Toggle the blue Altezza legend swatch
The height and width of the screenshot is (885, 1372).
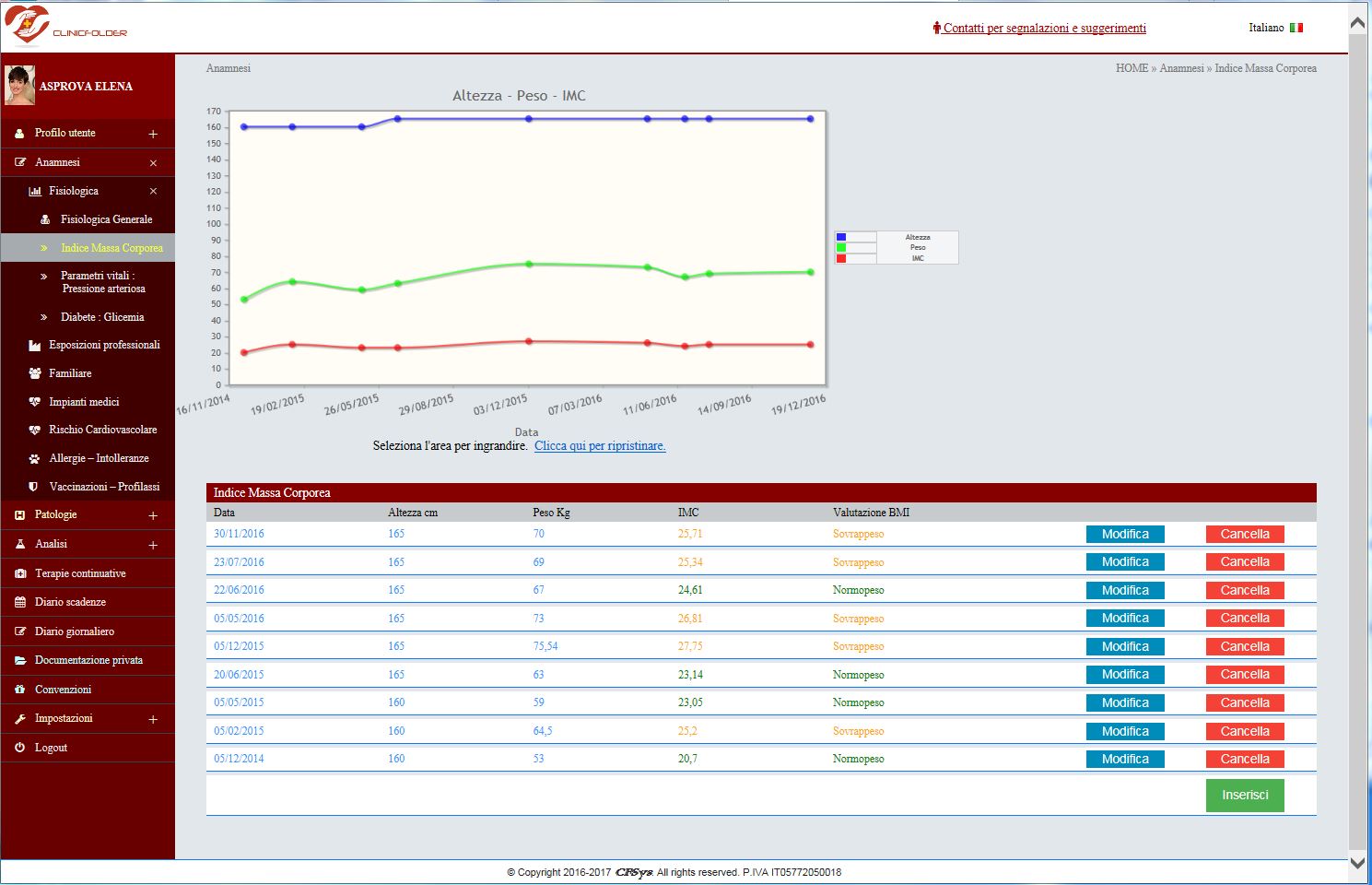pos(841,238)
